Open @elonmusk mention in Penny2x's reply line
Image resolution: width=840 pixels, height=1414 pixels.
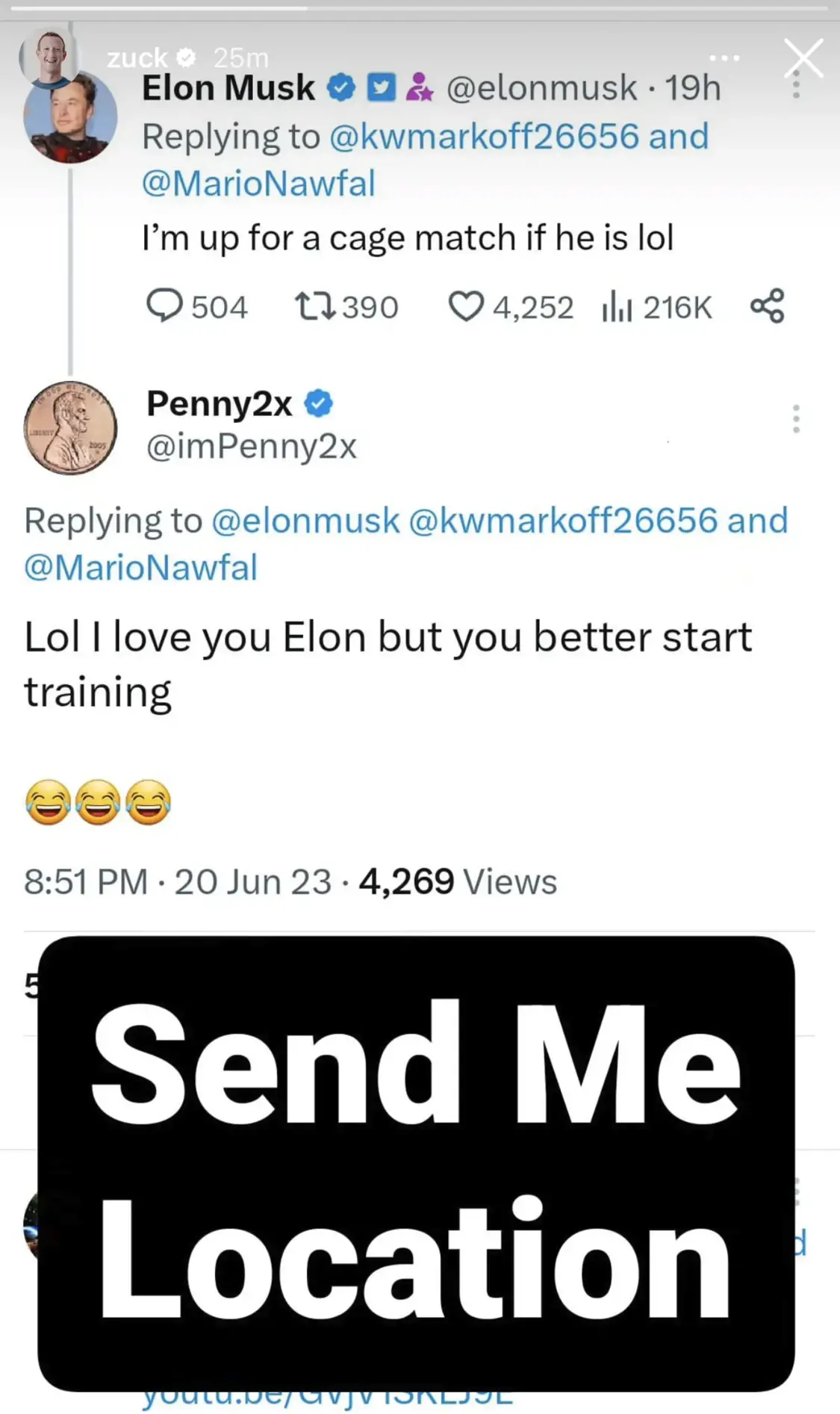(x=305, y=521)
